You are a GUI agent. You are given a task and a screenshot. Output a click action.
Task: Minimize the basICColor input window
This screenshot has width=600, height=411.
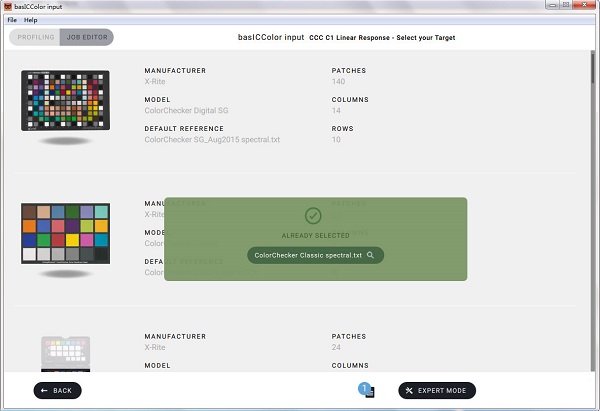[553, 5]
